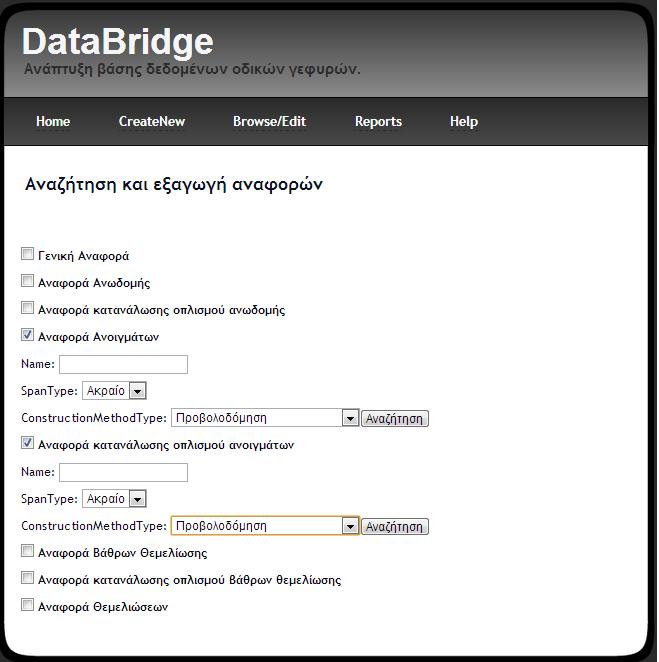
Task: Check the Αναφορά Βάθρων Θεμελίωσης checkbox
Action: click(27, 551)
